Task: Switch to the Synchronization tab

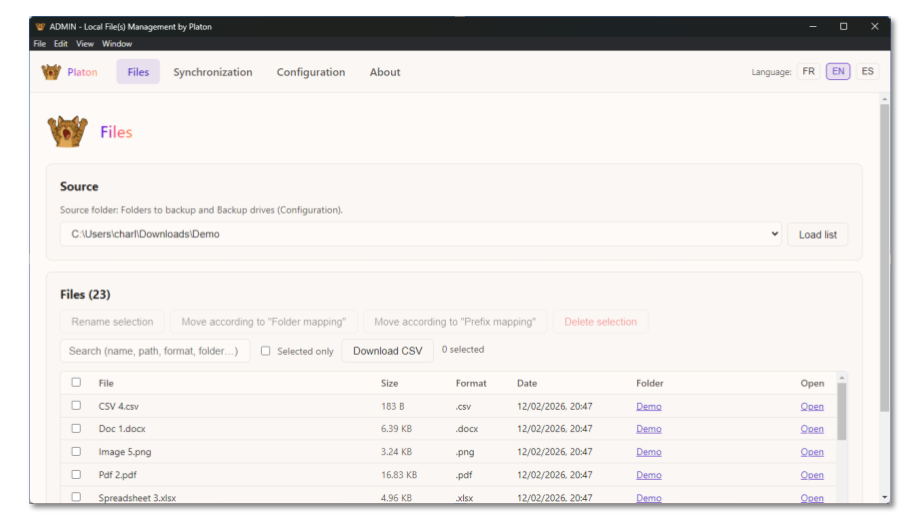Action: [213, 72]
